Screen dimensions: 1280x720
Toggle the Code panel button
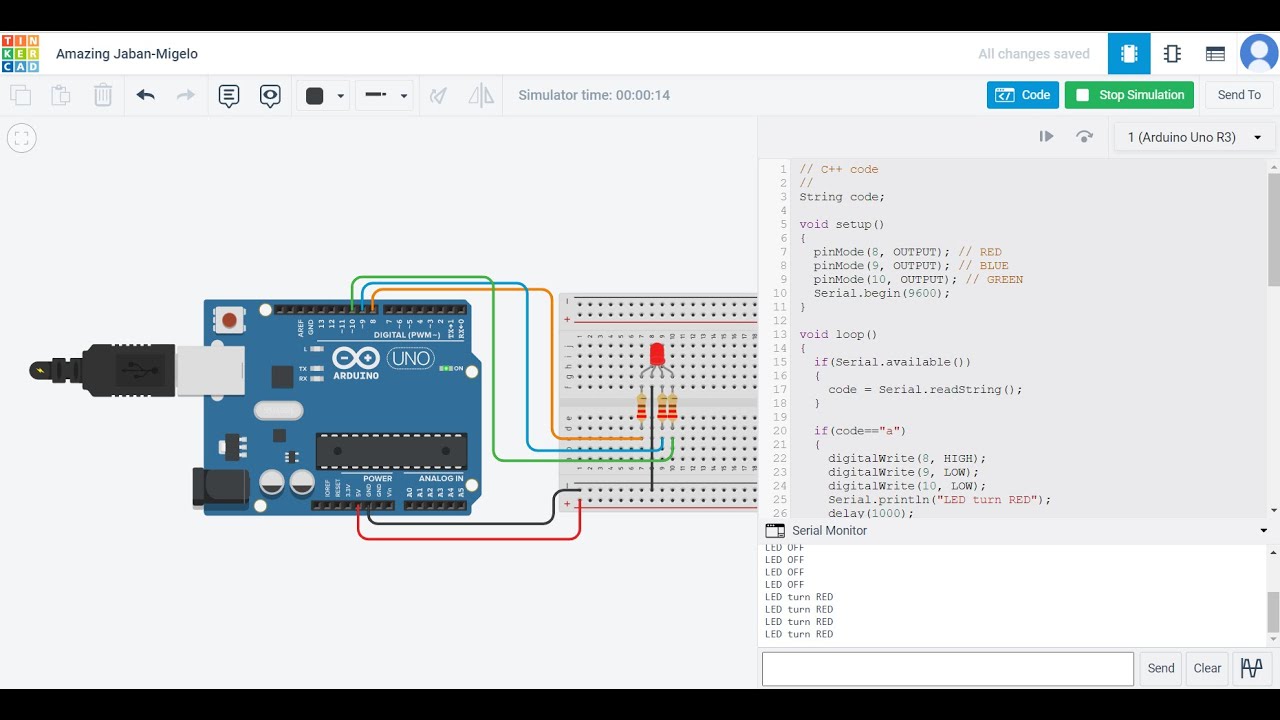(x=1023, y=95)
